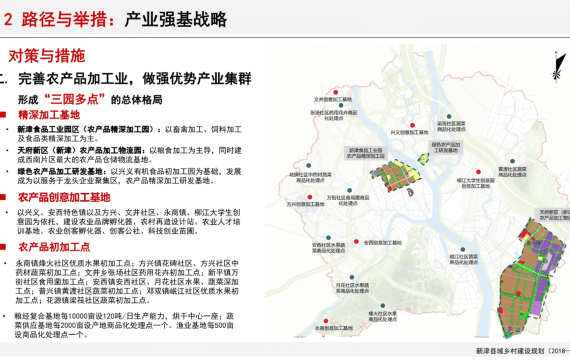570x360 pixels.
Task: Click the 农产品创意加工基地 red heading
Action: 64,197
